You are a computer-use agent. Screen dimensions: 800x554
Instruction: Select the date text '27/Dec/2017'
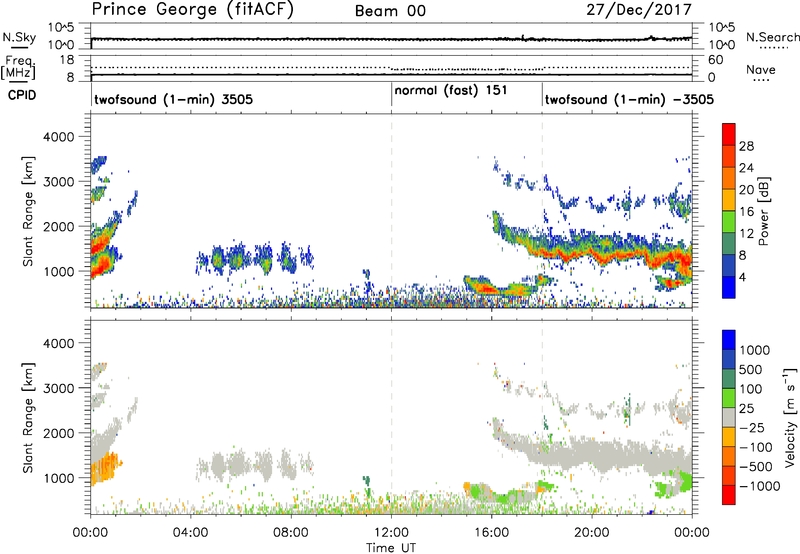tap(639, 9)
